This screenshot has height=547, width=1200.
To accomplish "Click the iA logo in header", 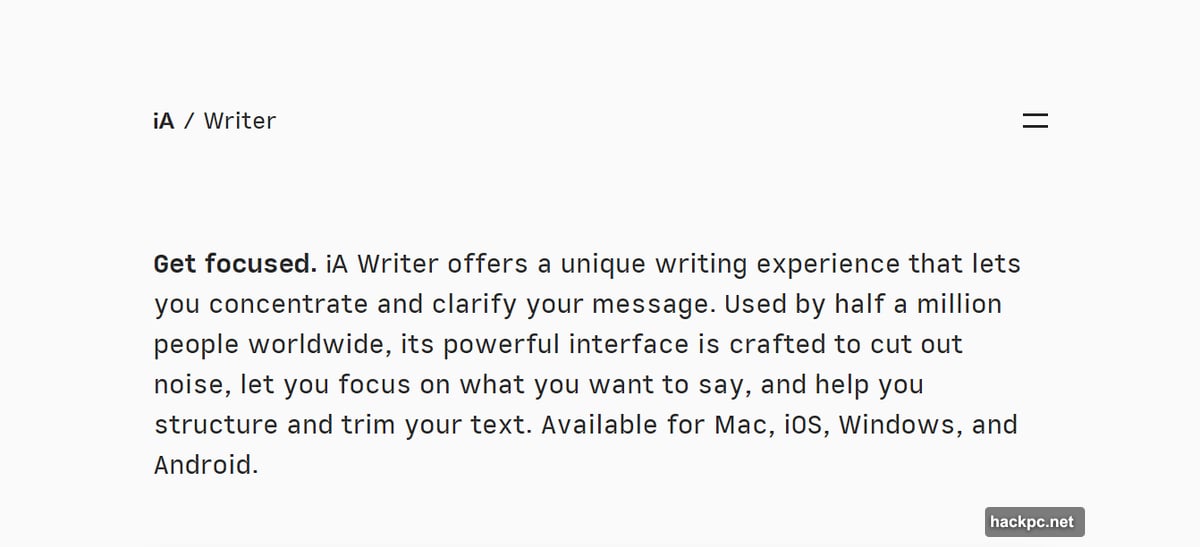I will pyautogui.click(x=164, y=121).
